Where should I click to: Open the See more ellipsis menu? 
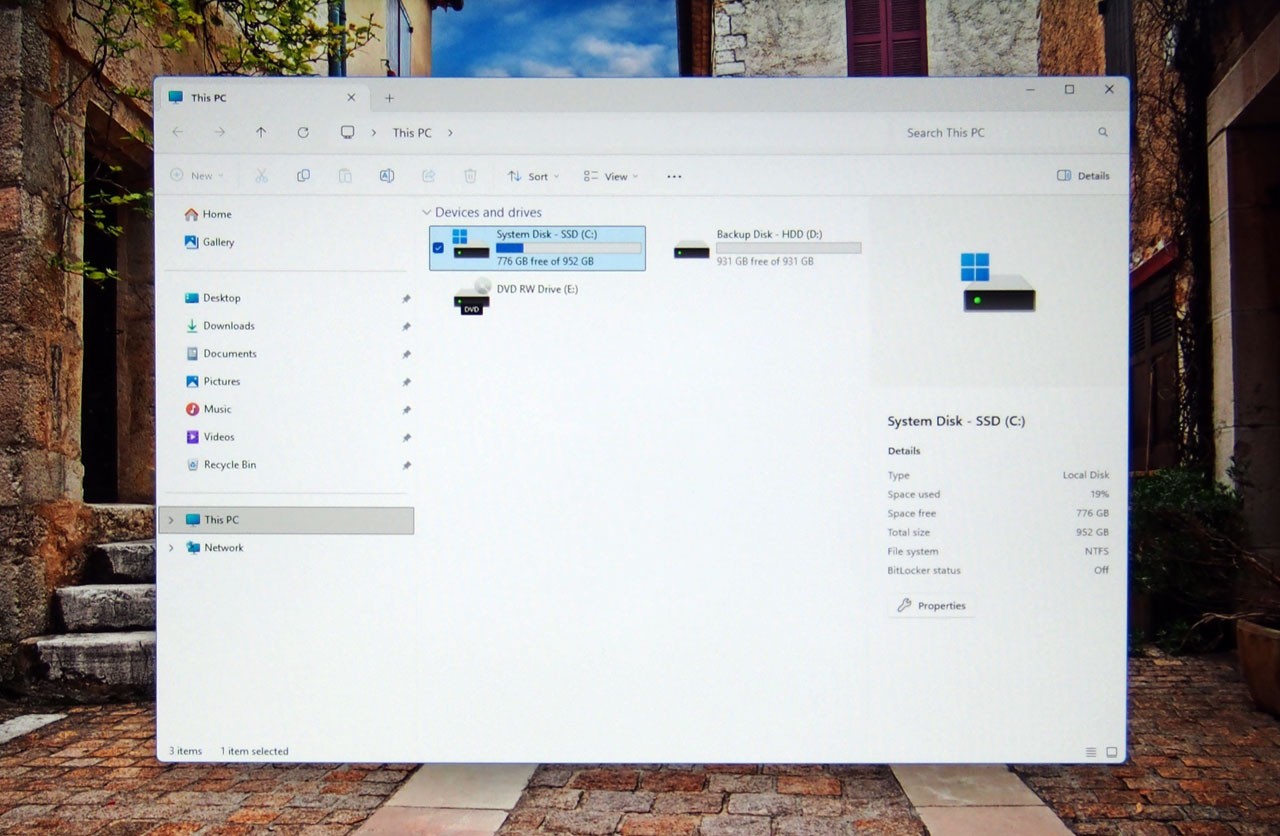coord(674,177)
